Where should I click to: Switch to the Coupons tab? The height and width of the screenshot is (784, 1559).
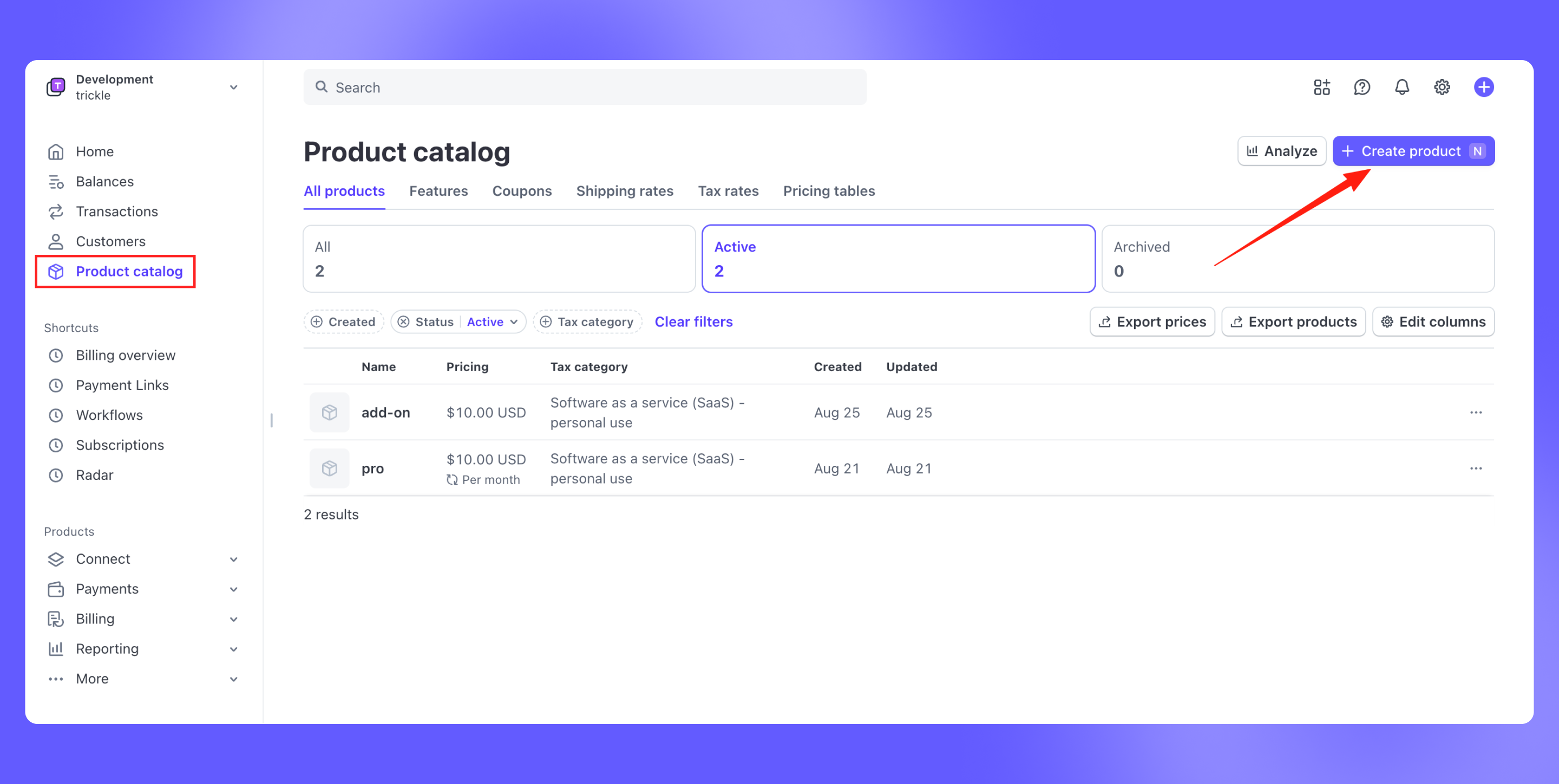click(x=522, y=191)
